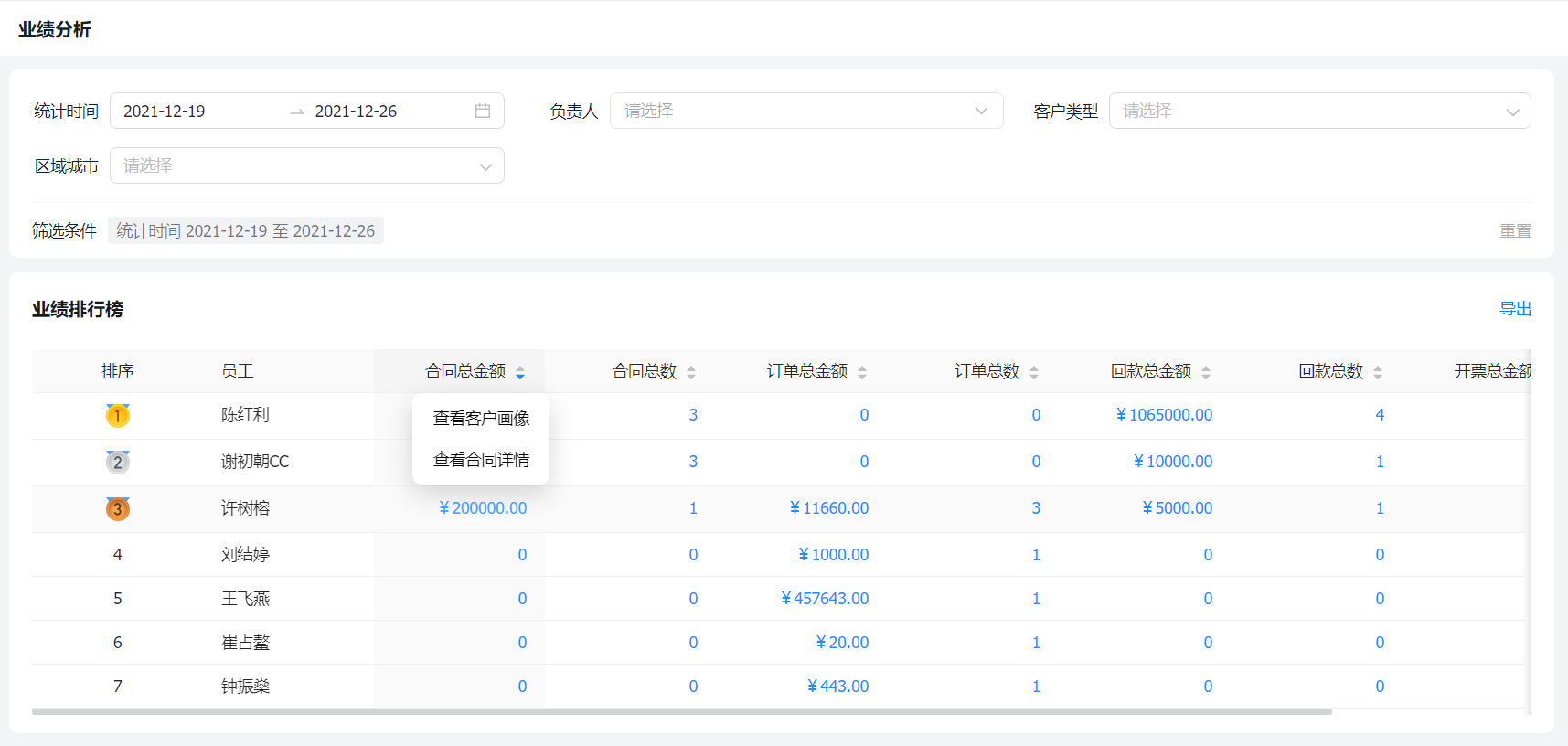This screenshot has height=746, width=1568.
Task: Choose 查看客户画像 from popup menu
Action: point(481,418)
